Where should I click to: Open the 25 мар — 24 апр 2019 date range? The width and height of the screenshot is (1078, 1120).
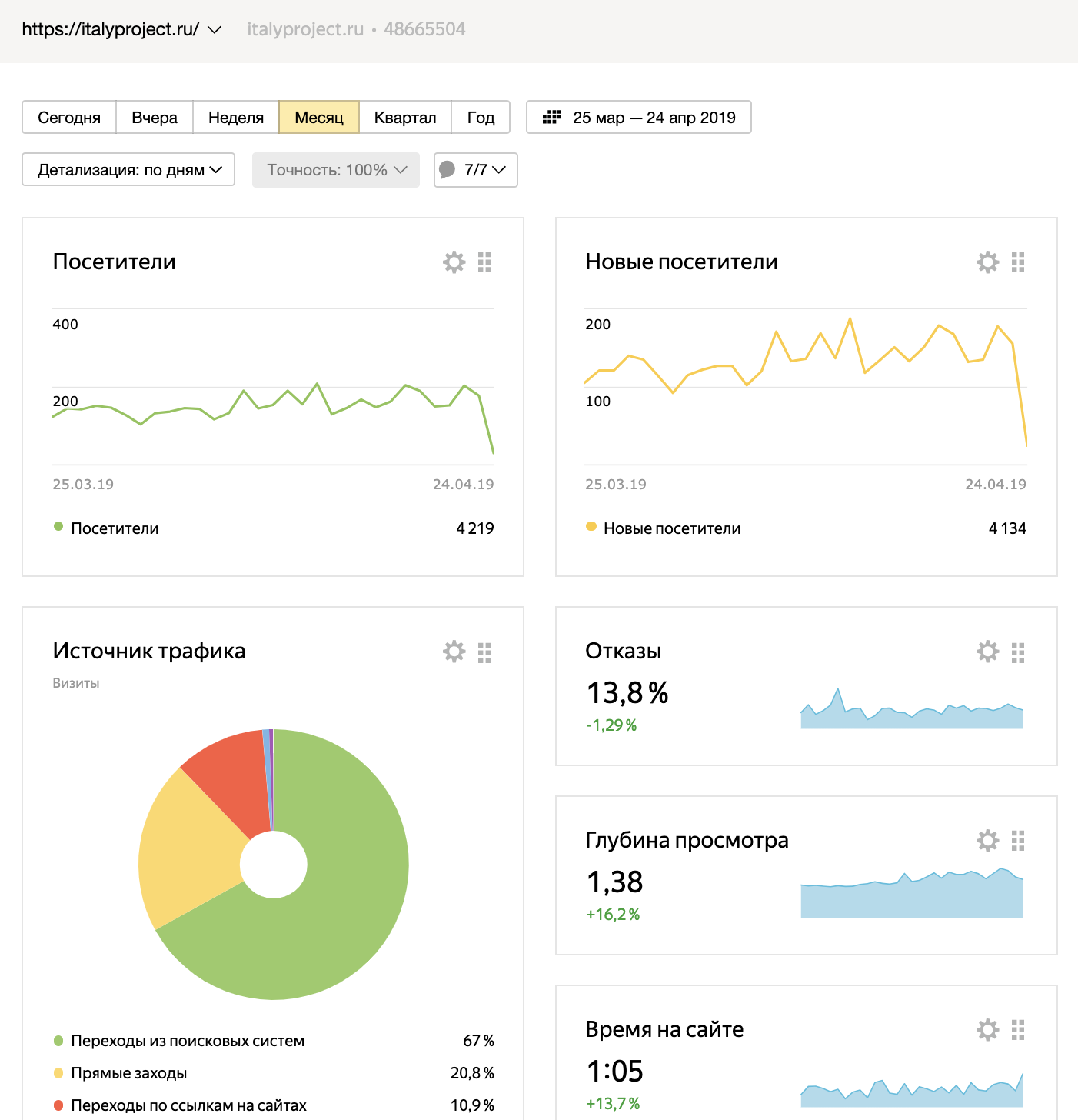(x=654, y=118)
